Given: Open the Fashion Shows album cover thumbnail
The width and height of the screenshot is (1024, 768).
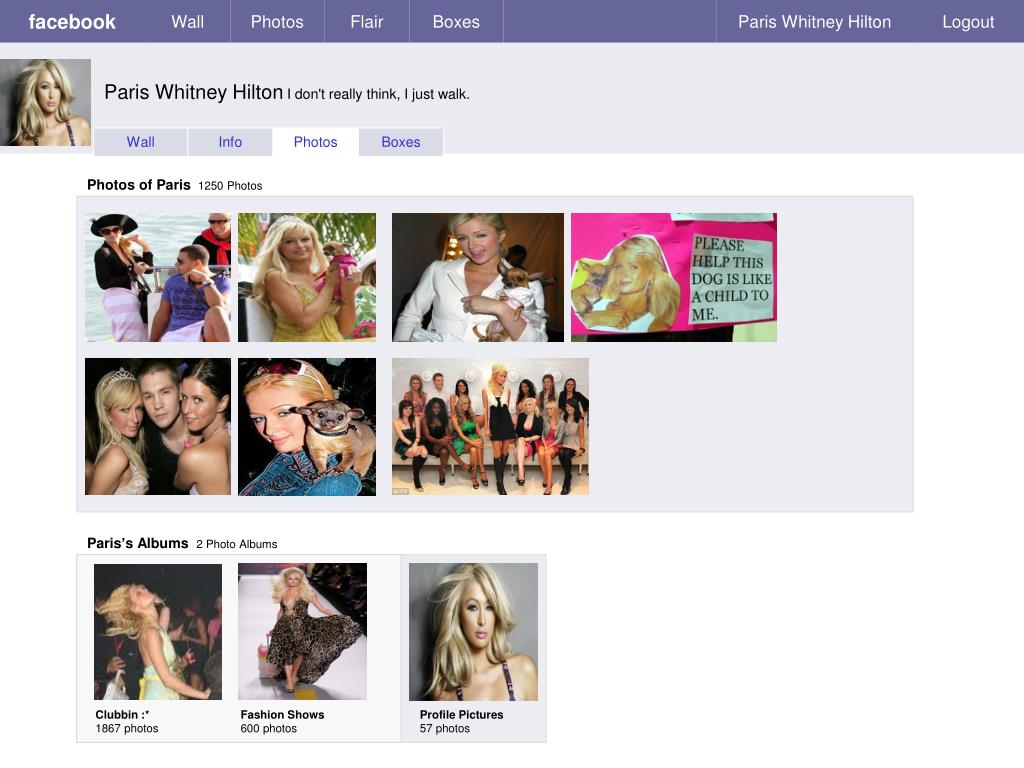Looking at the screenshot, I should 302,632.
